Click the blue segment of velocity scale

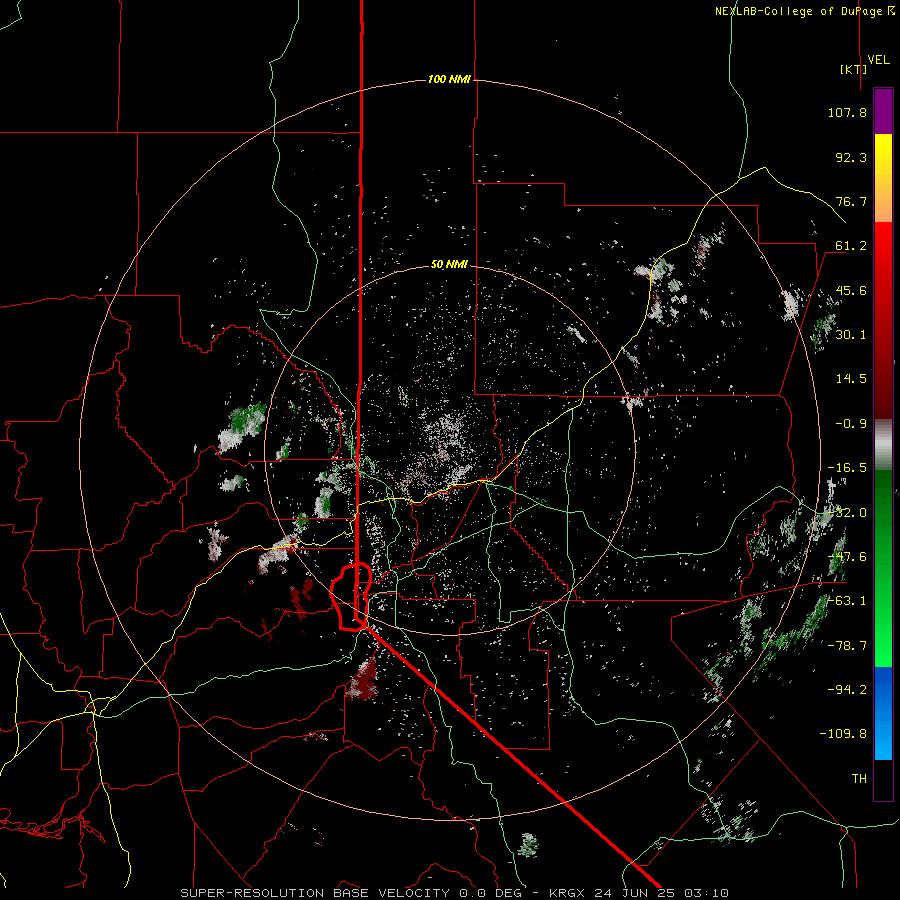pyautogui.click(x=883, y=713)
